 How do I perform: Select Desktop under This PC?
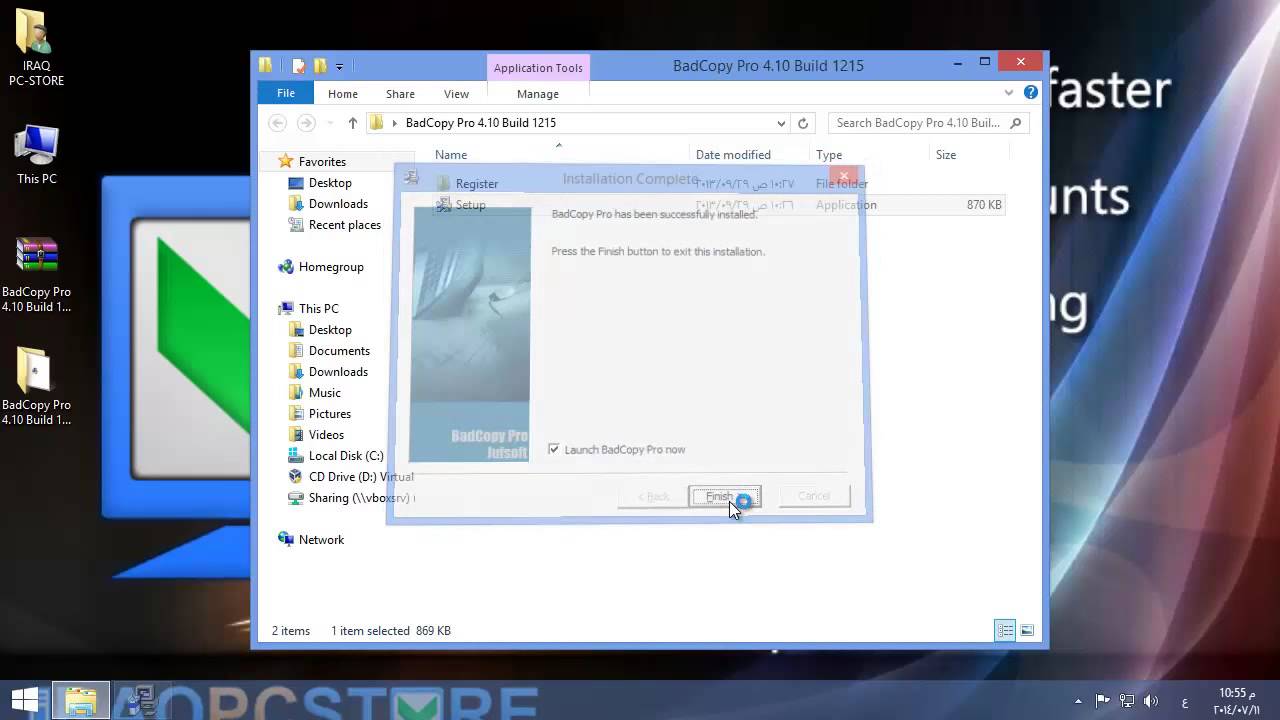pyautogui.click(x=330, y=330)
